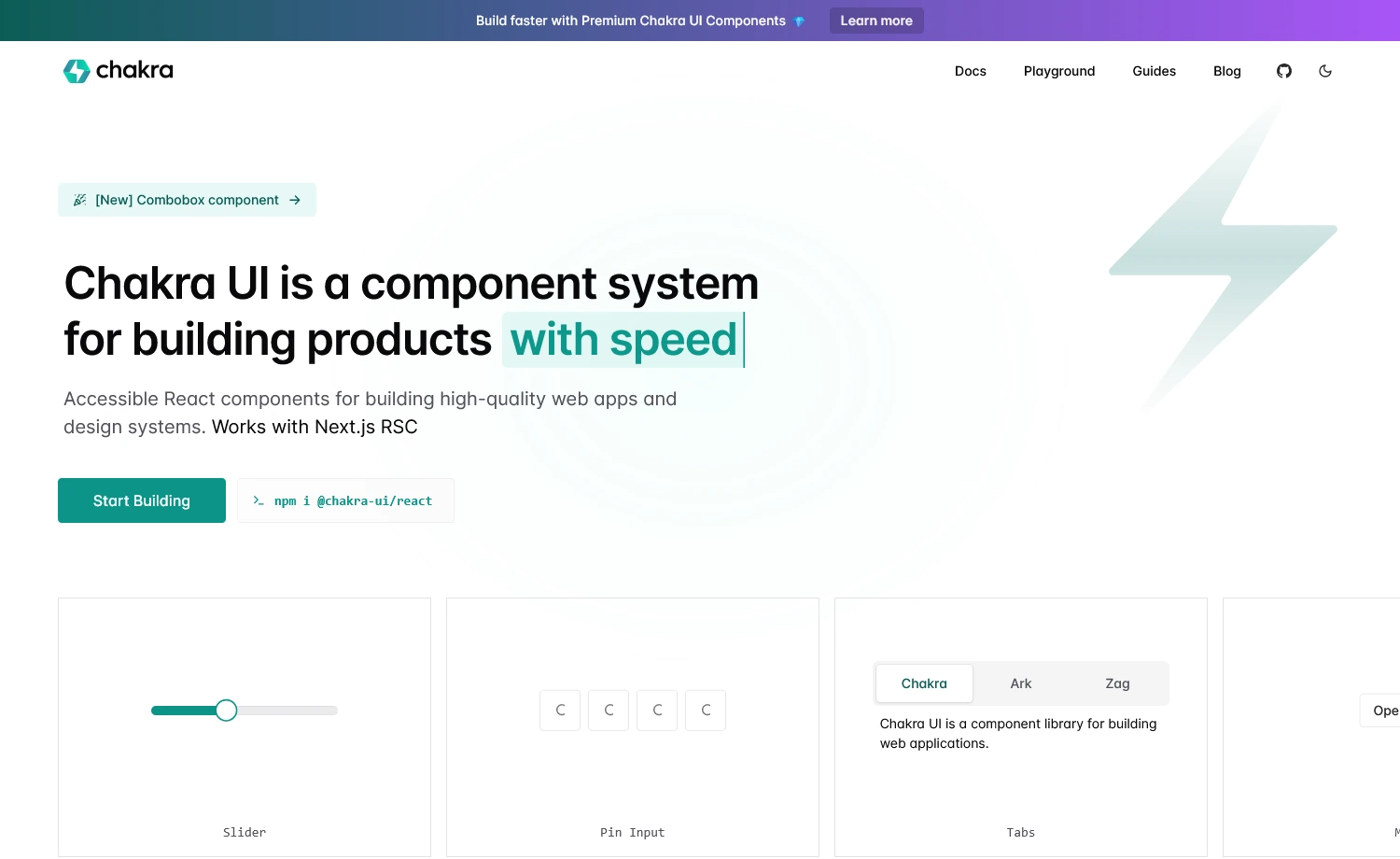This screenshot has height=859, width=1400.
Task: Click the npm i @chakra-ui/react command box
Action: pos(345,500)
